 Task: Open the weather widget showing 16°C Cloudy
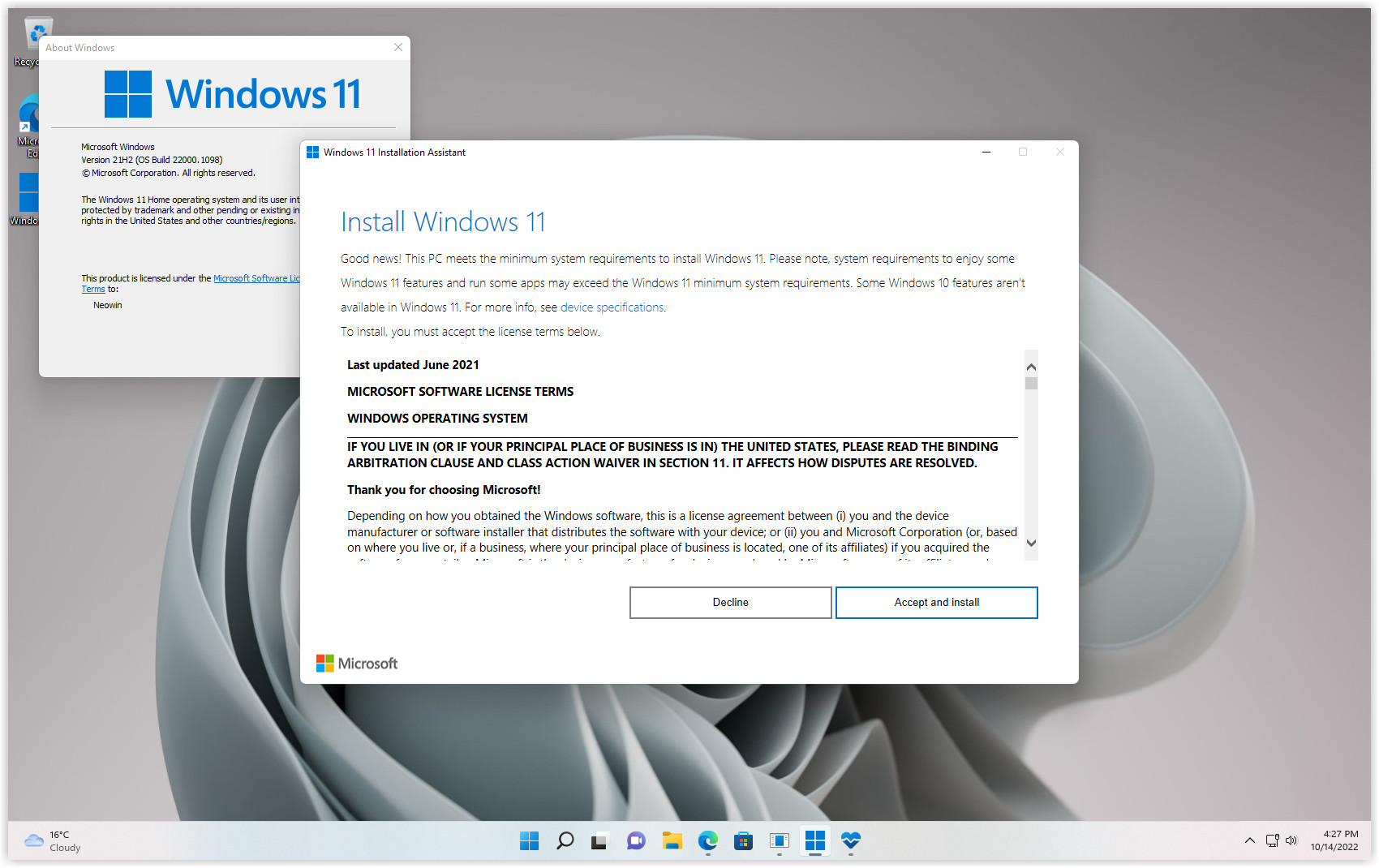click(x=51, y=840)
